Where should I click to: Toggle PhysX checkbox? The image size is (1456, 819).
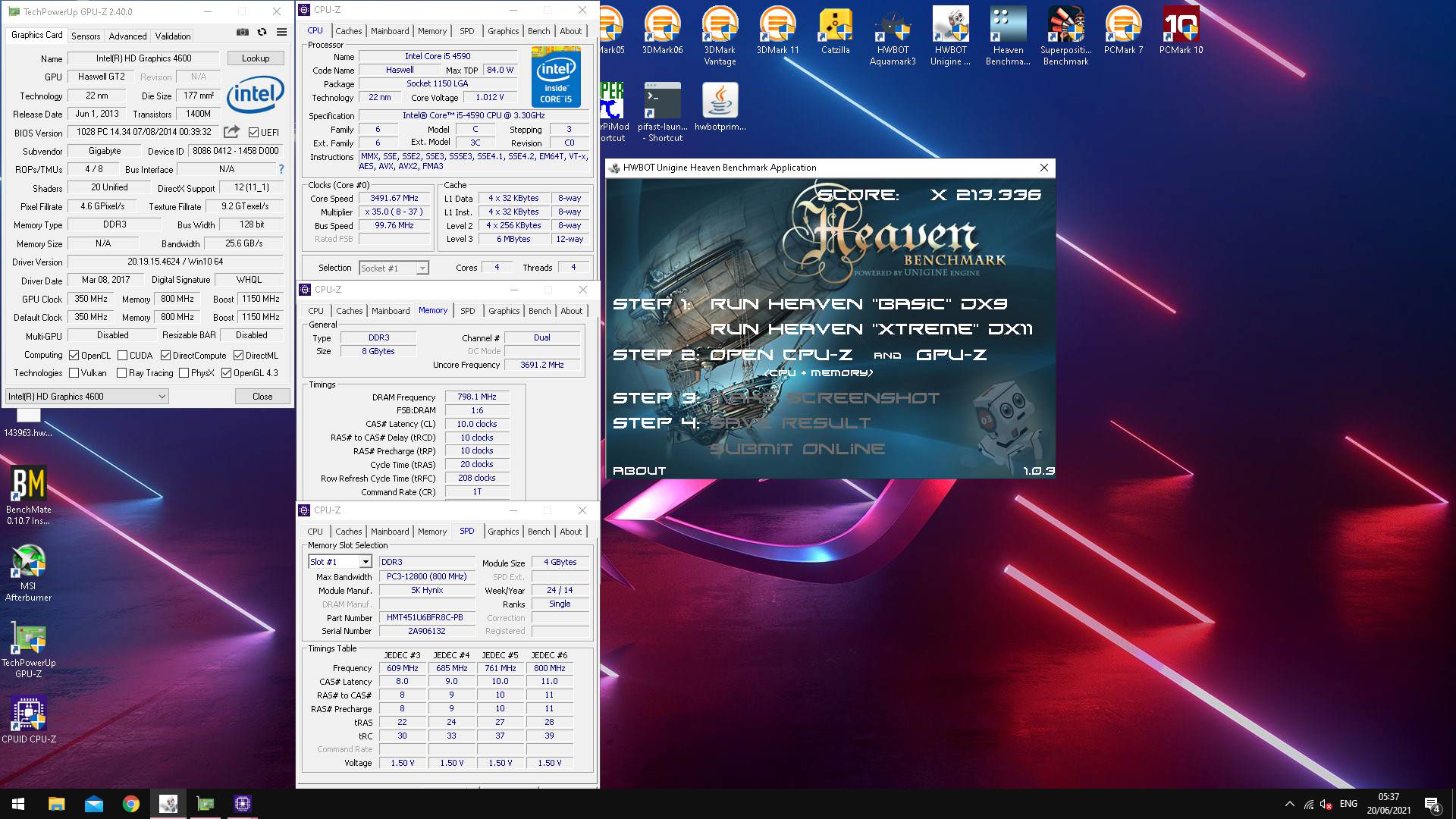click(x=184, y=372)
